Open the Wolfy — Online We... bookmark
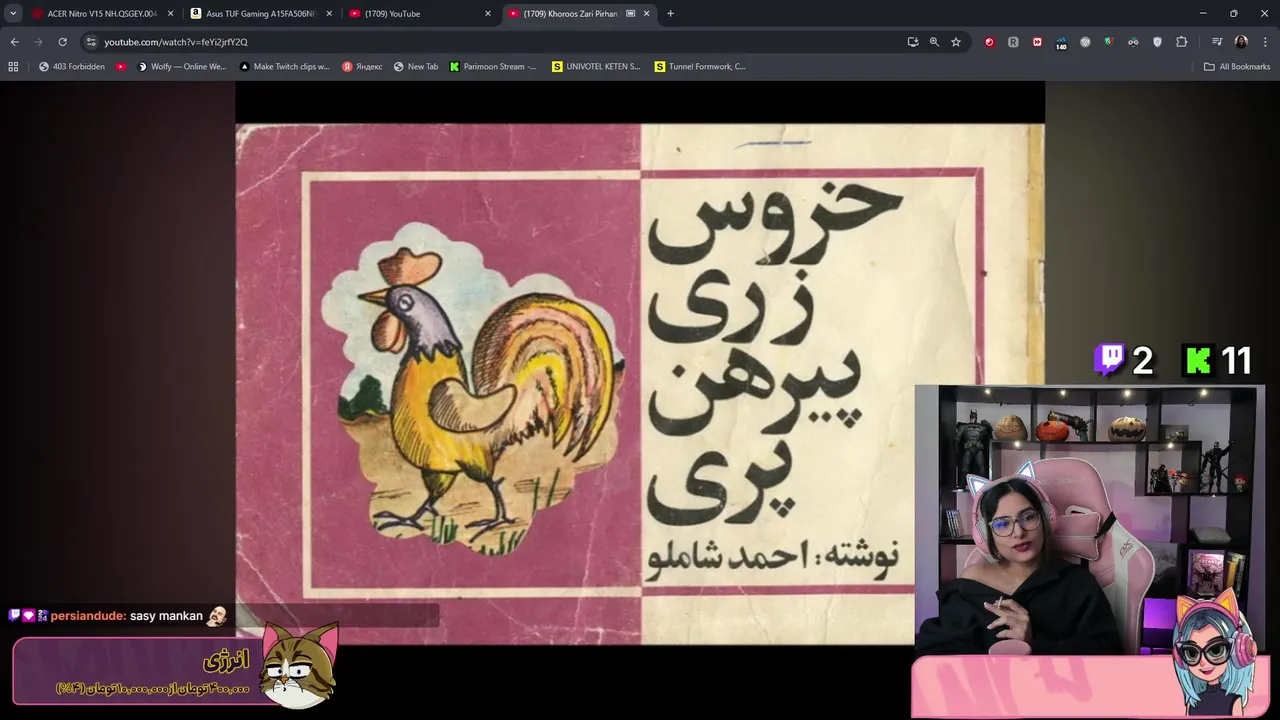The width and height of the screenshot is (1280, 720). tap(181, 67)
